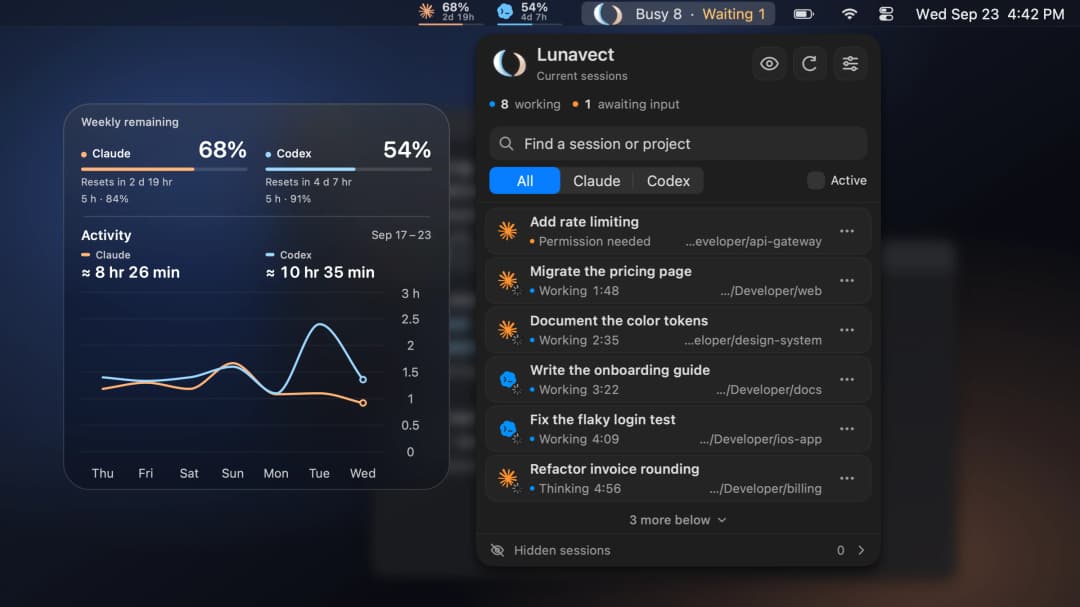
Task: Toggle the eye visibility button in the Lunavect header
Action: click(769, 64)
